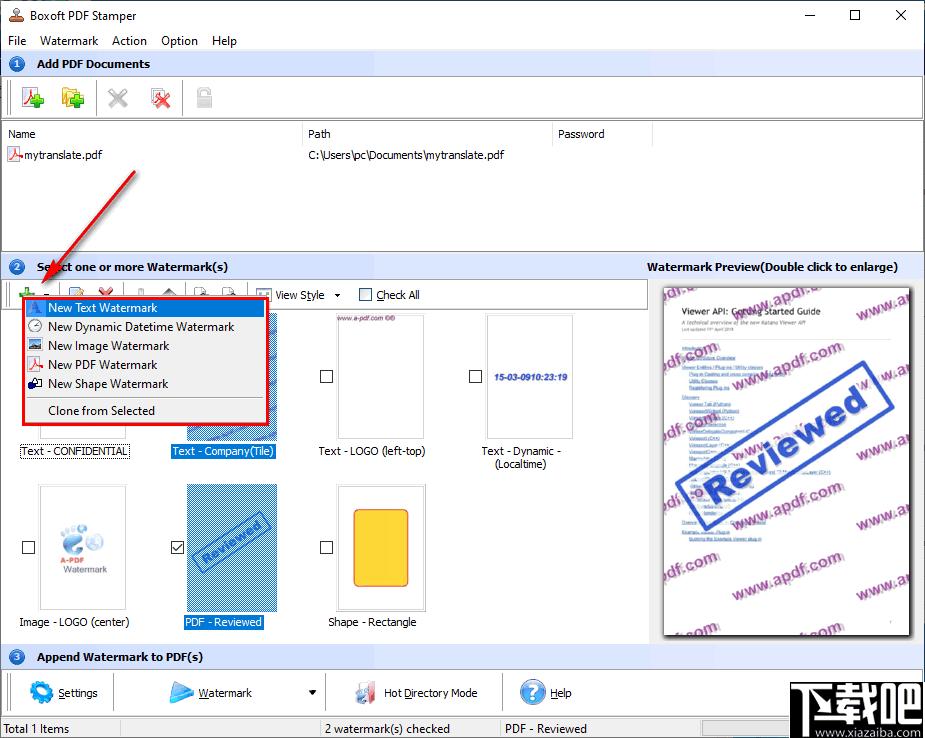The width and height of the screenshot is (925, 738).
Task: Click '2 watermark(s) checked' status text
Action: tap(387, 729)
